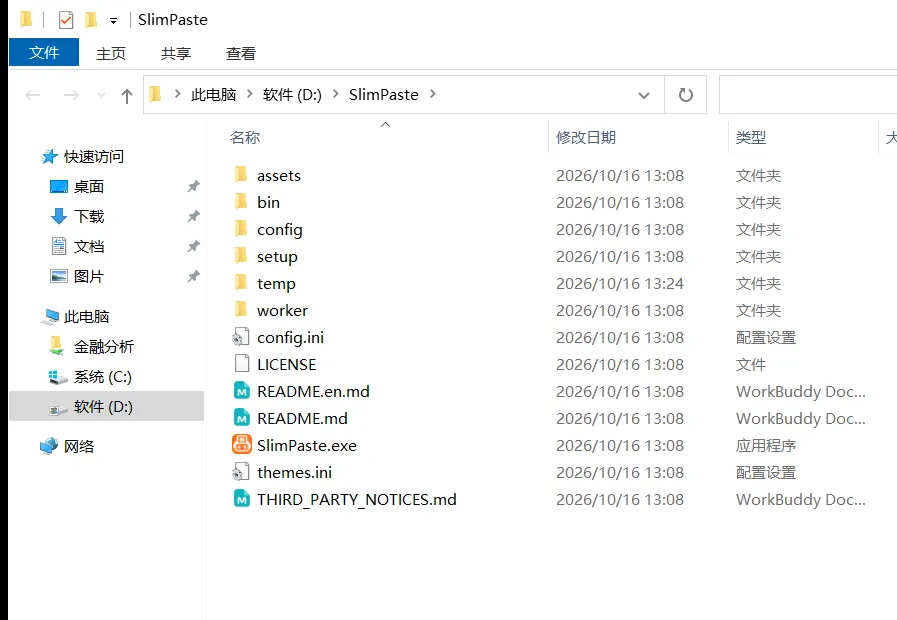Open the Customize Quick Access Toolbar dropdown

coord(113,21)
